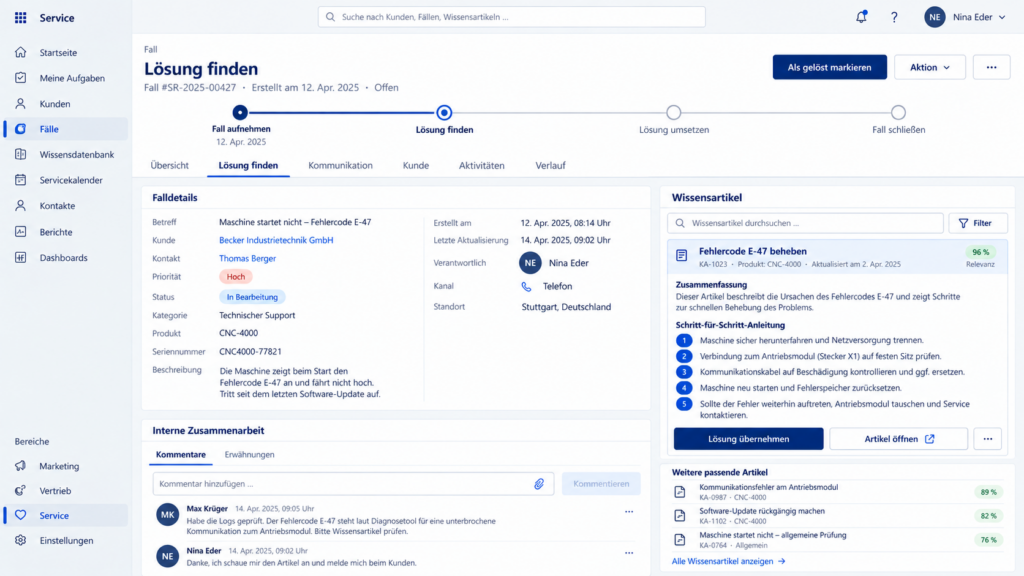This screenshot has width=1024, height=576.
Task: Expand the Nina Eder account menu
Action: point(1002,18)
